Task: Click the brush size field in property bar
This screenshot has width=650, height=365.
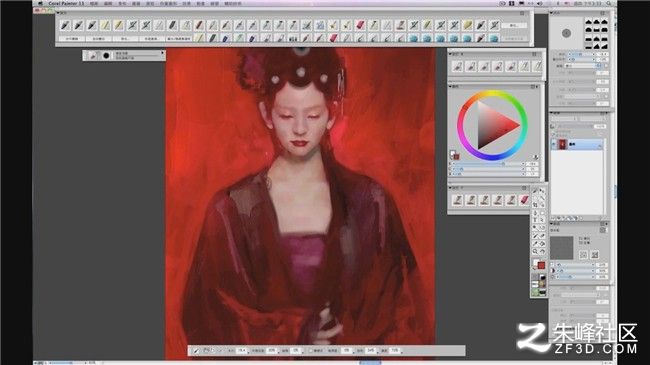Action: 242,351
